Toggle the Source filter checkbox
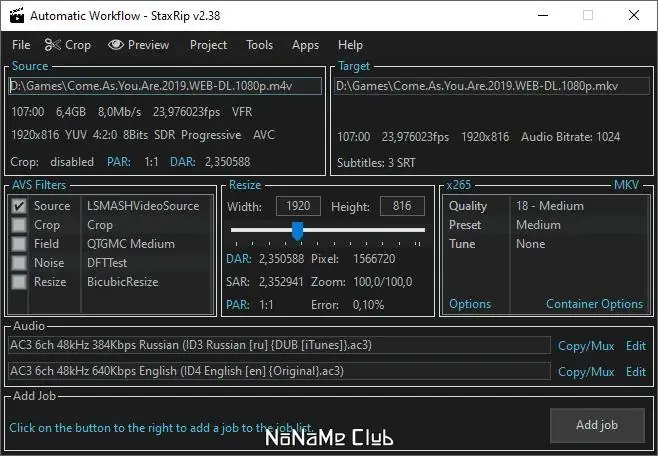This screenshot has height=456, width=658. click(x=19, y=206)
